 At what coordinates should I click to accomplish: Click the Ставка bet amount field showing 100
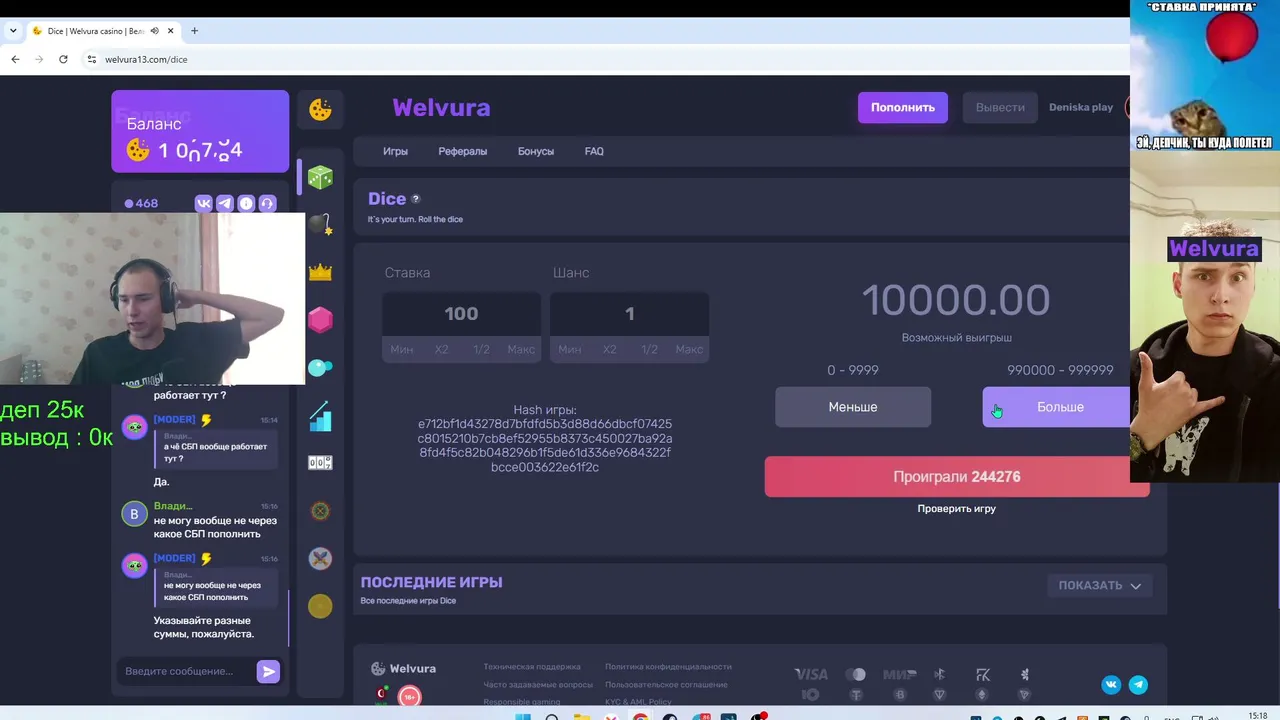(x=461, y=314)
